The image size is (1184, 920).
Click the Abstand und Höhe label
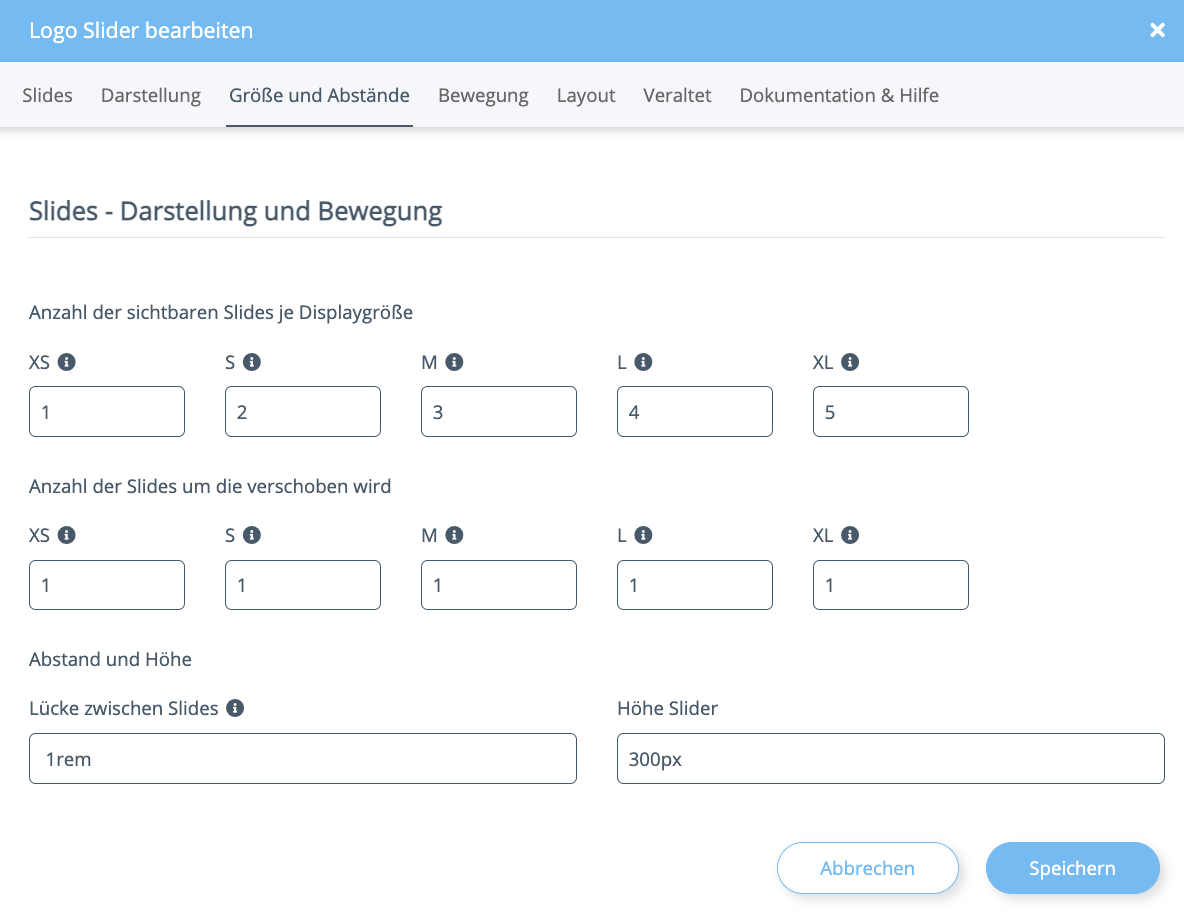pyautogui.click(x=110, y=659)
